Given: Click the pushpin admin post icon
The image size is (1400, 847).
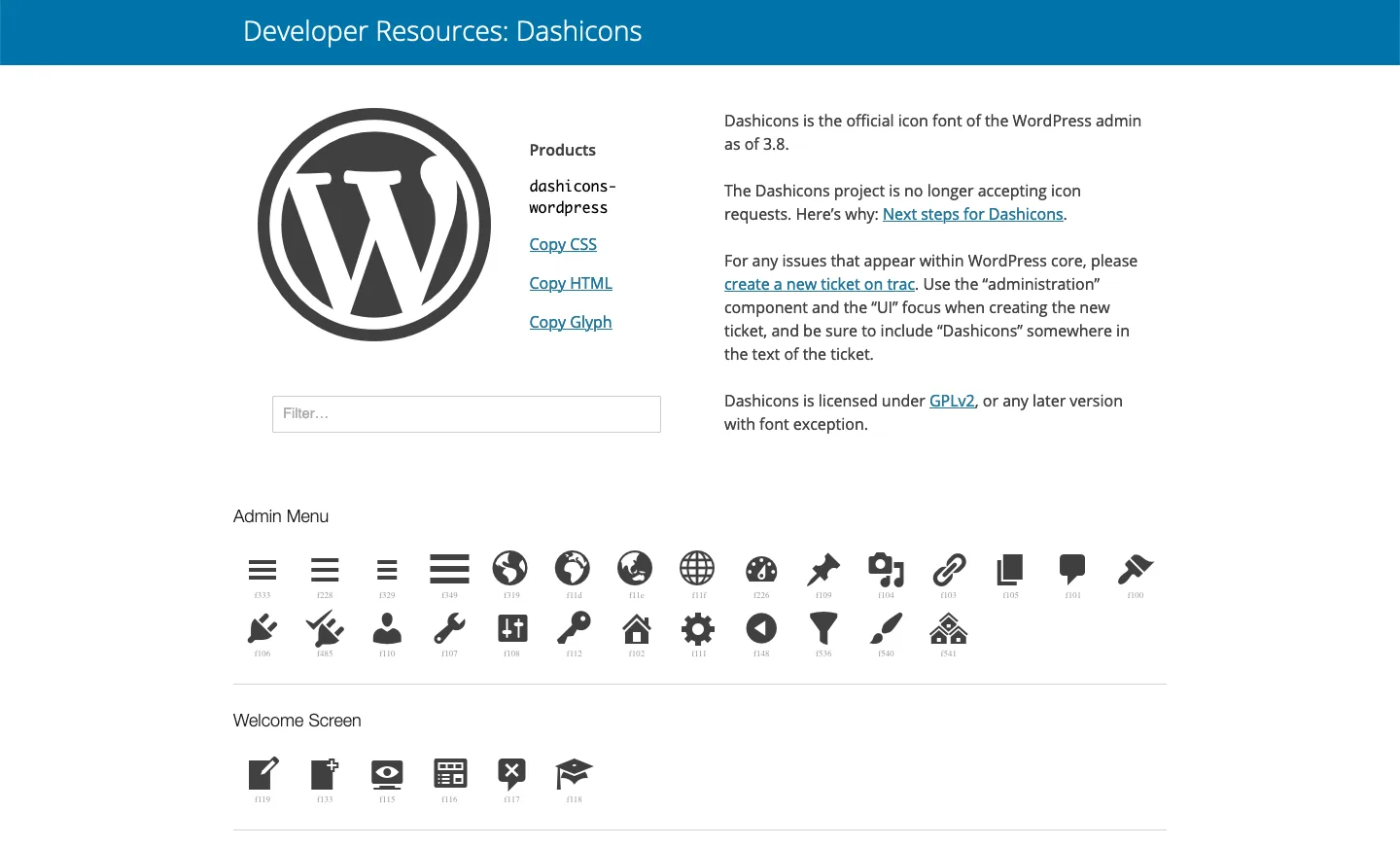Looking at the screenshot, I should pos(823,570).
